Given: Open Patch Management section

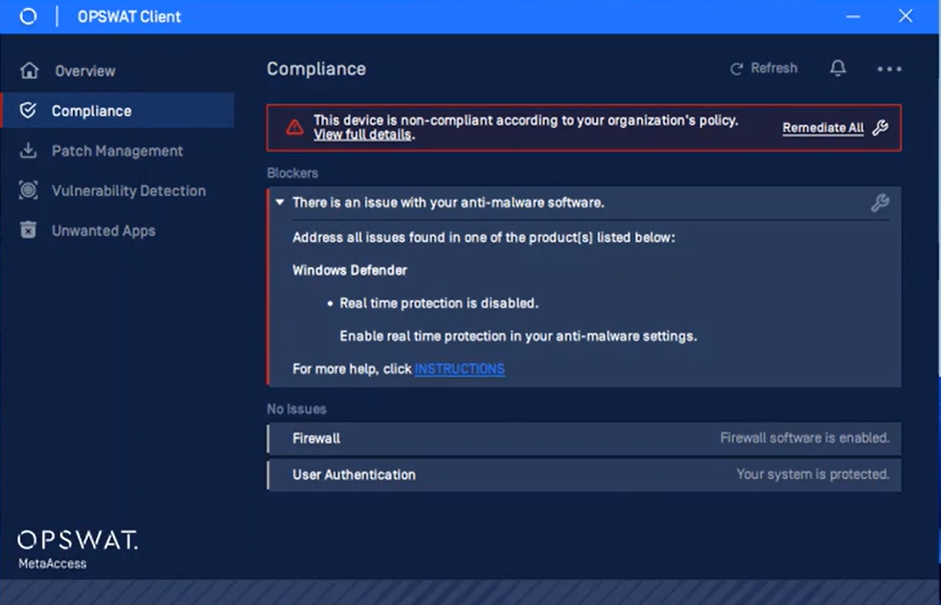Looking at the screenshot, I should coord(118,151).
